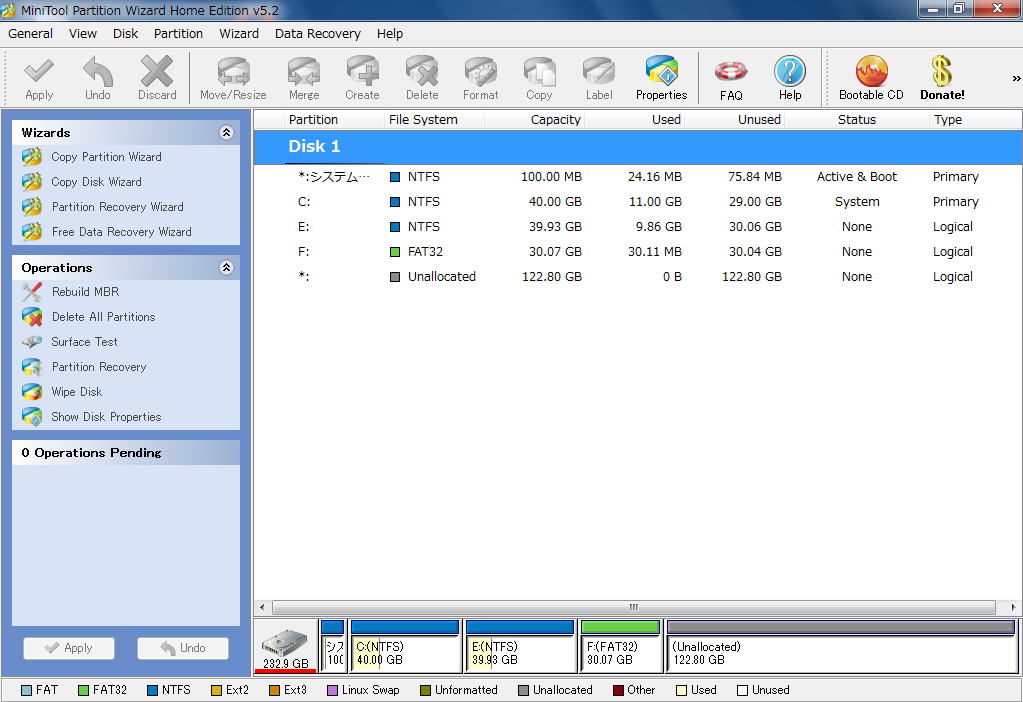Click the Copy partition toolbar icon
The image size is (1023, 702).
540,78
